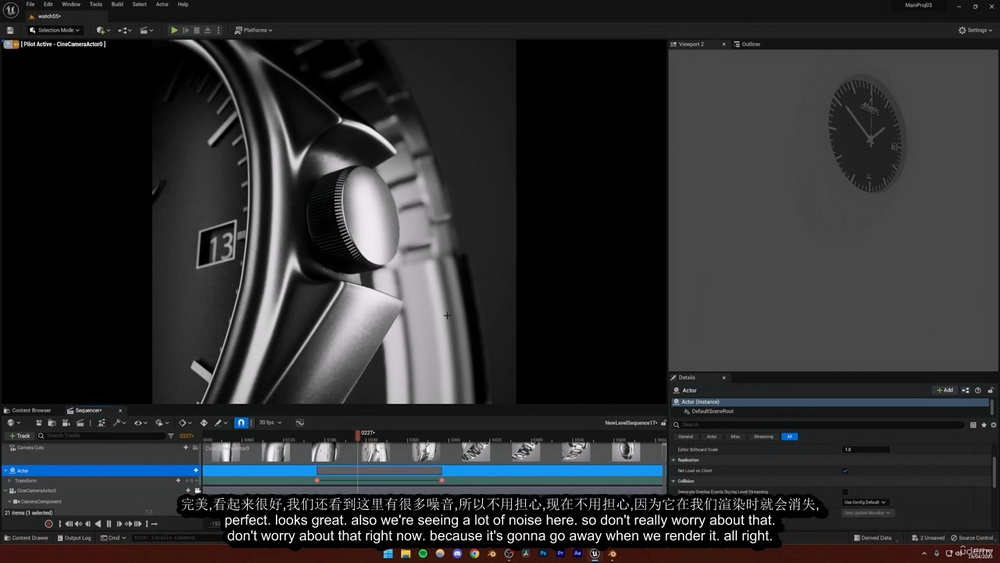Open play options three-dot menu

[218, 30]
